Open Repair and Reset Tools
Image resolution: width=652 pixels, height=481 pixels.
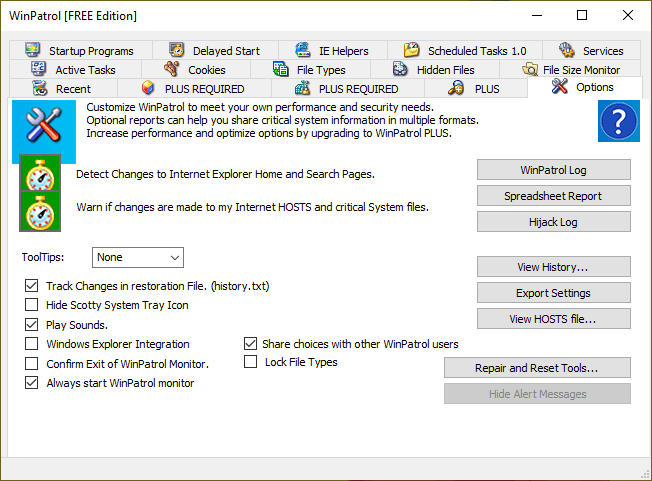tap(537, 368)
